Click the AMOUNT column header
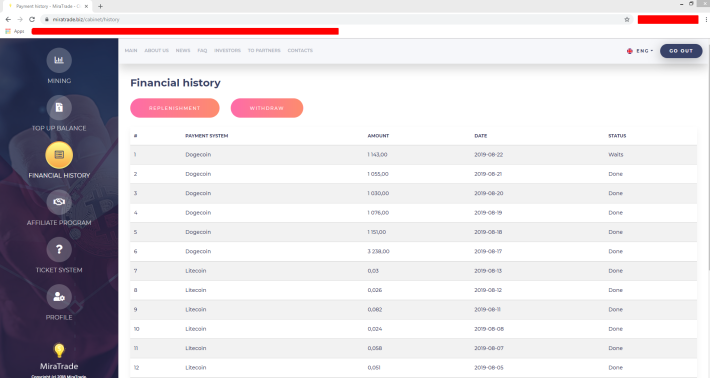The image size is (710, 378). 378,136
